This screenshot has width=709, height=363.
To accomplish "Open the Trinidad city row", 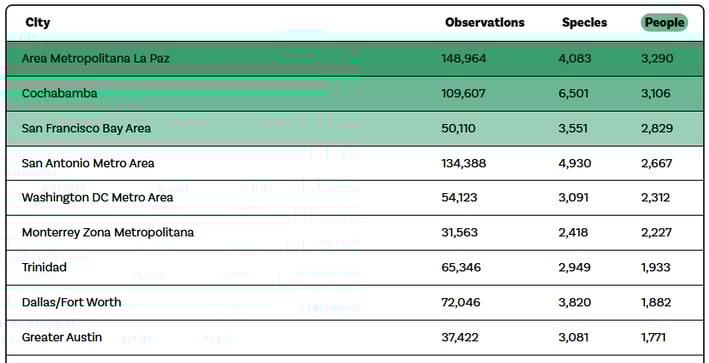I will [x=355, y=268].
